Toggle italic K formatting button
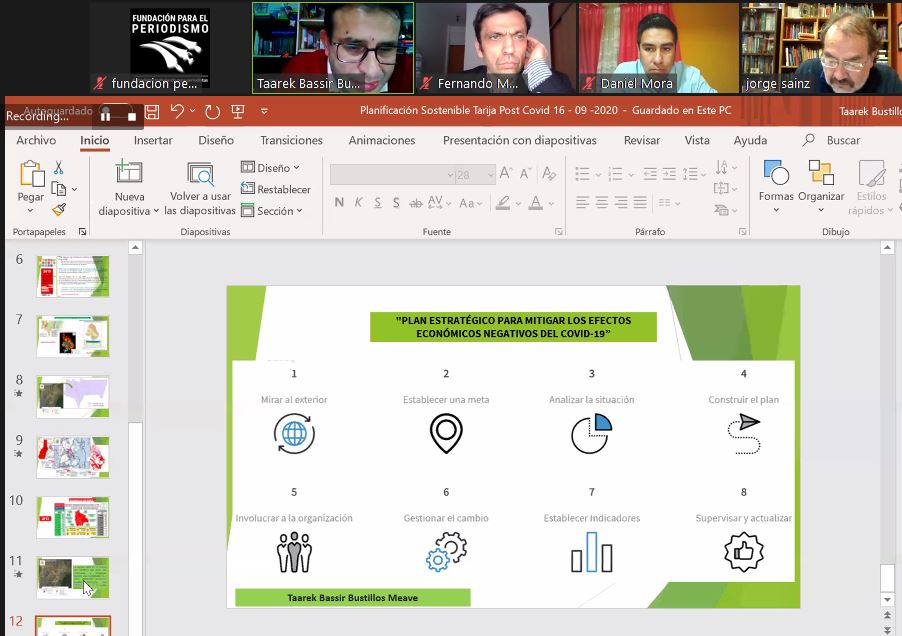 (x=358, y=203)
